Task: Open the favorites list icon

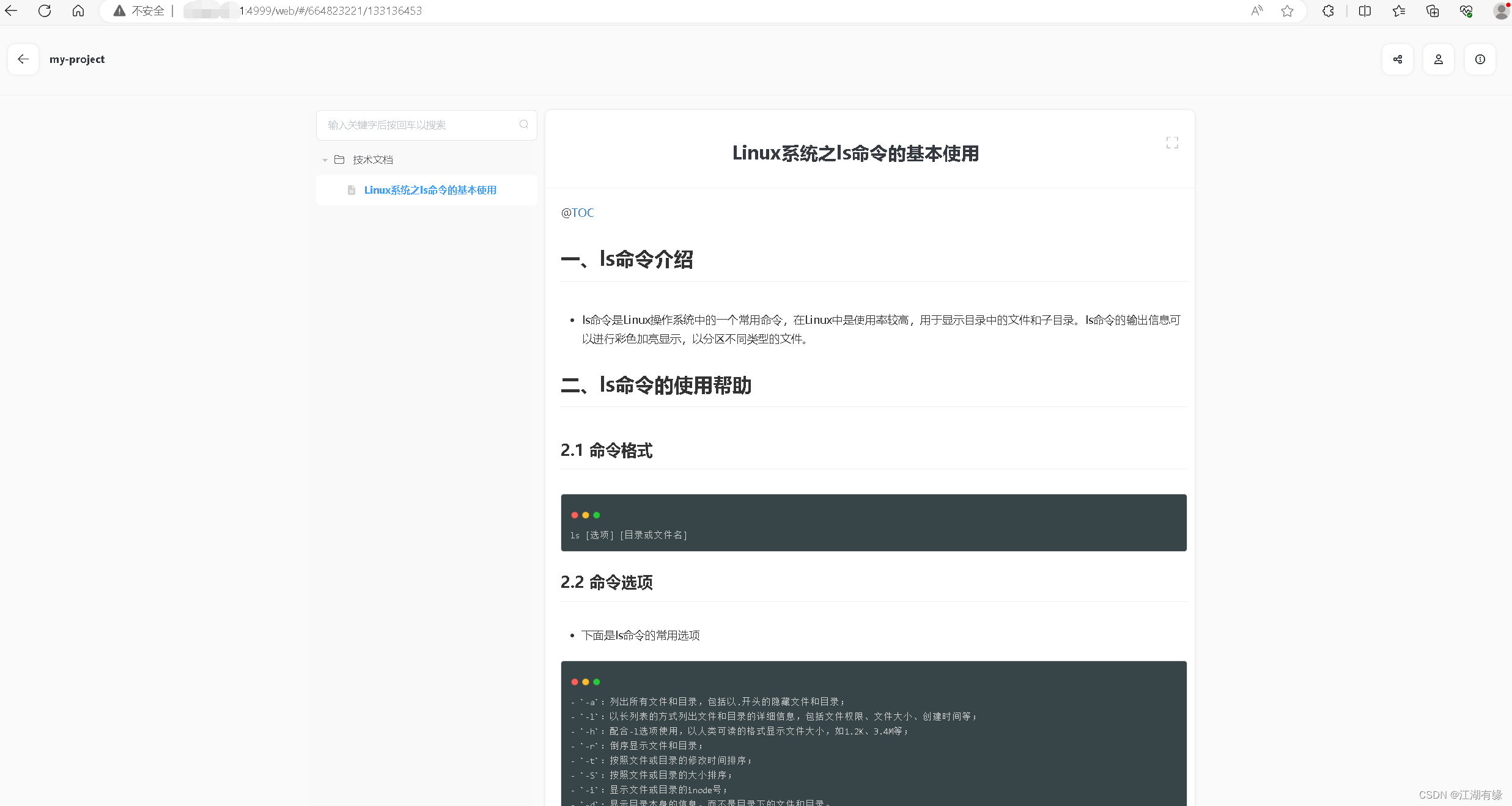Action: tap(1399, 11)
